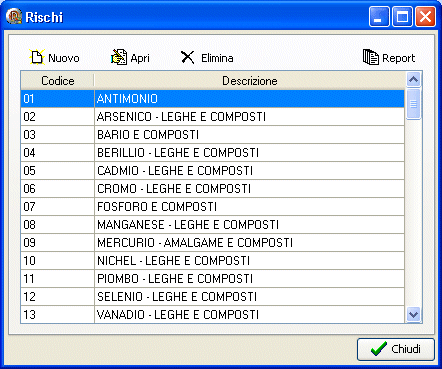Select NICHEL - LEGHE E COMPOSTI row
Viewport: 442px width, 369px height.
click(x=213, y=261)
